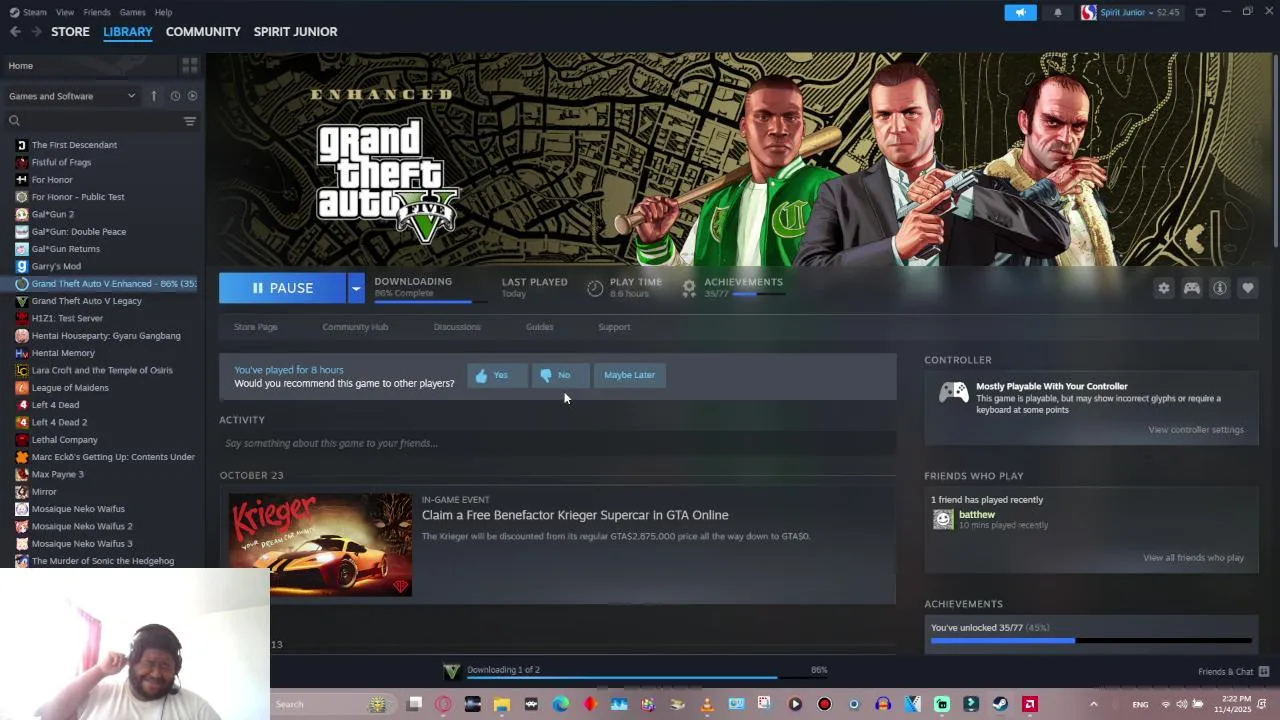The image size is (1280, 720).
Task: Open advanced filter options in library search bar
Action: tap(190, 121)
